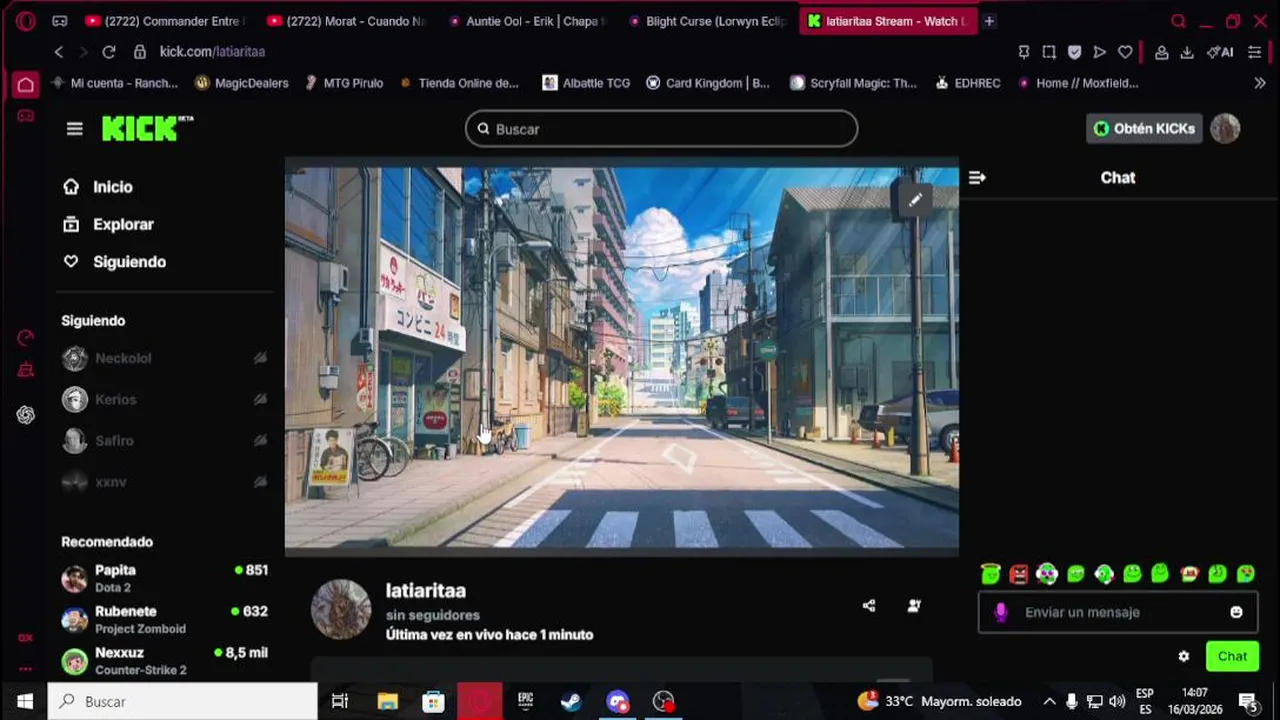
Task: Open the Home // Moxfield bookmark
Action: pos(1078,83)
